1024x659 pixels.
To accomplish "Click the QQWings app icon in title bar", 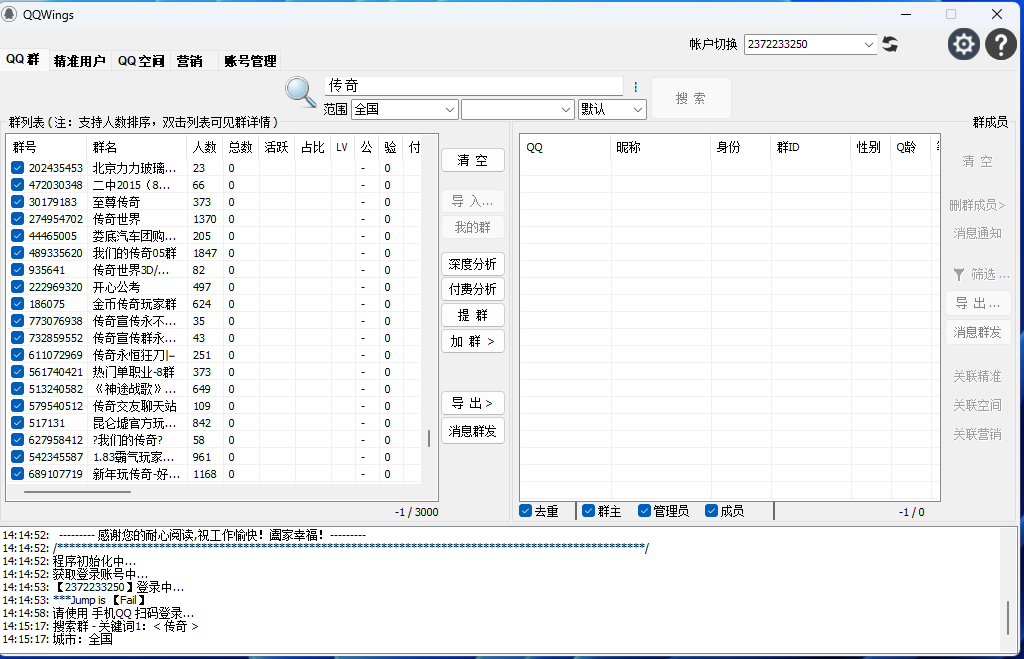I will click(x=12, y=14).
